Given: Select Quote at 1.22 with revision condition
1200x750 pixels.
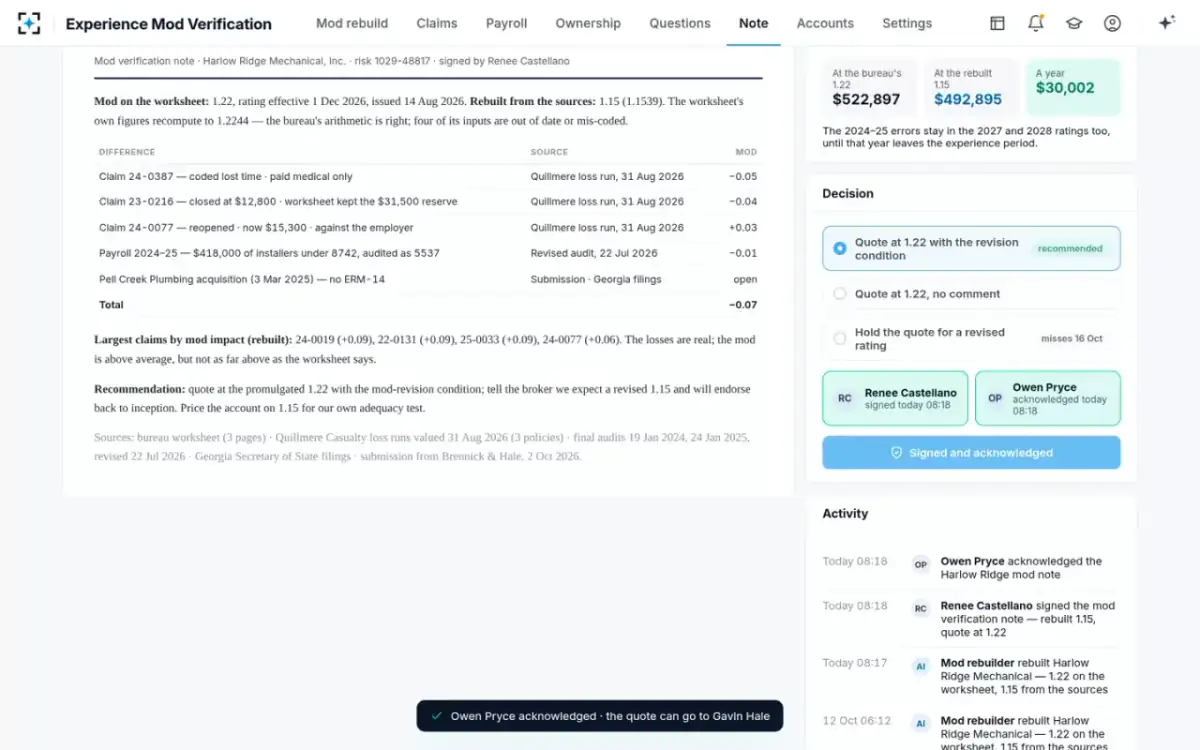Looking at the screenshot, I should pos(971,248).
